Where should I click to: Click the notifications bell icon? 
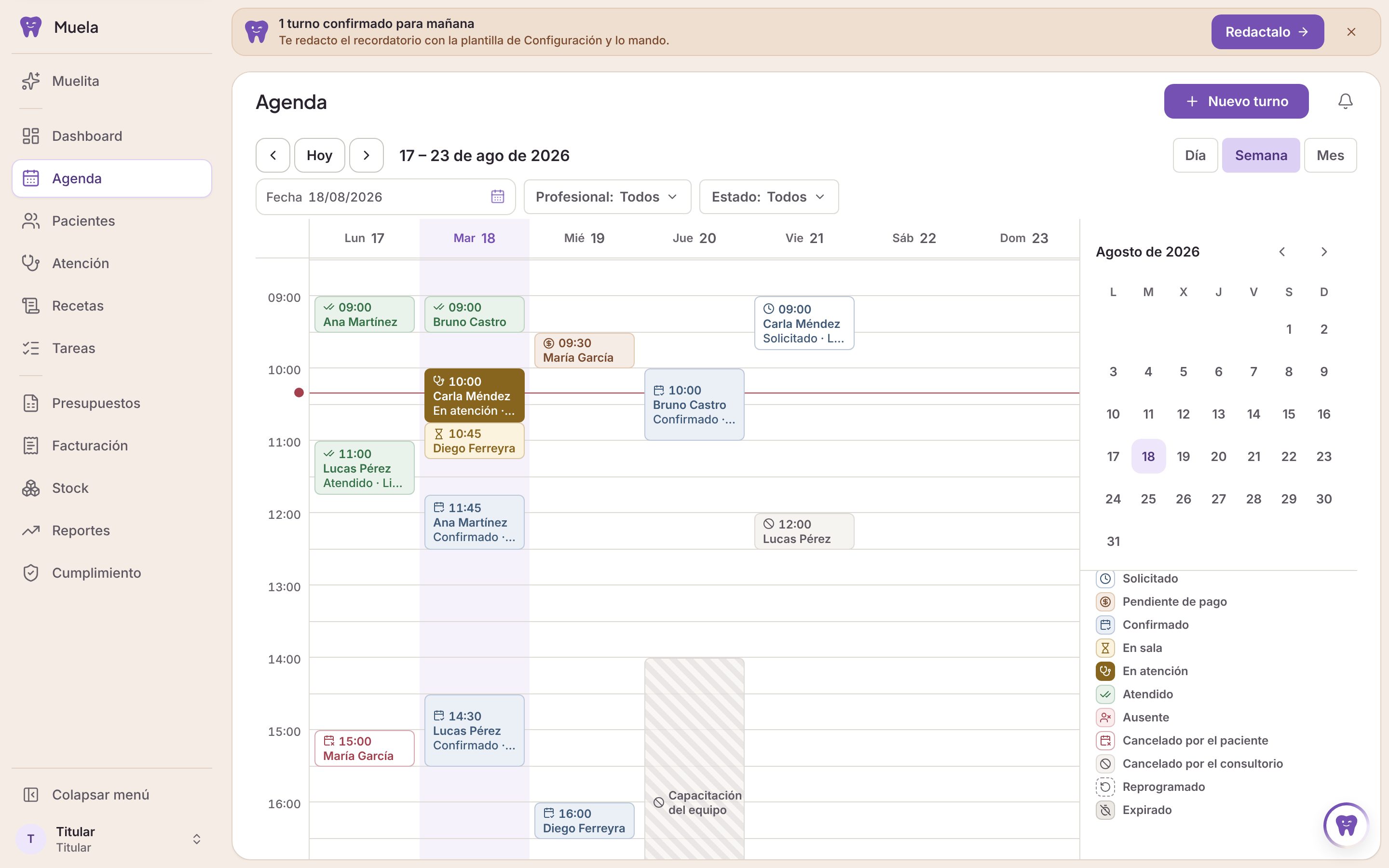click(1345, 102)
